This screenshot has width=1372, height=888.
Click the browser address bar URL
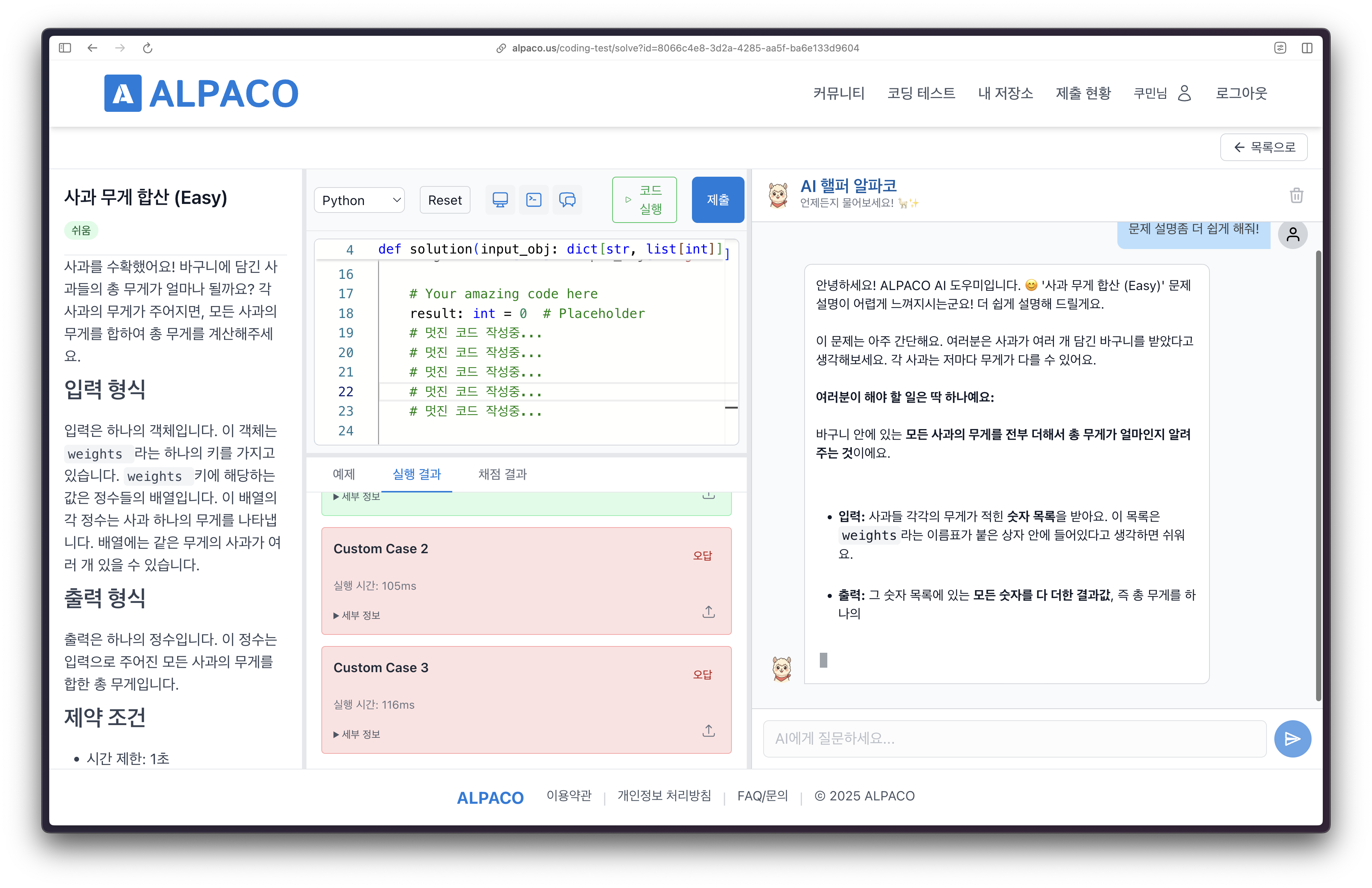(x=685, y=48)
